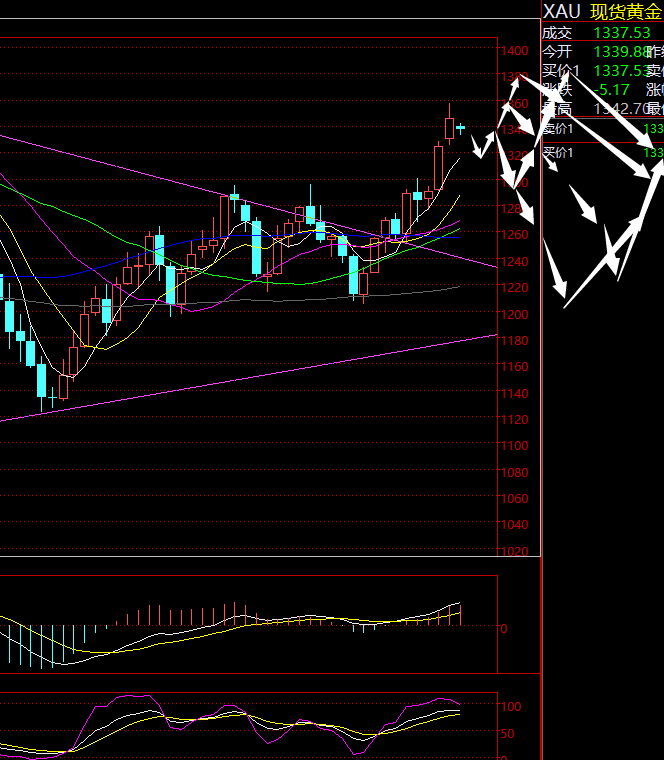Viewport: 664px width, 760px height.
Task: Click the 1080 price axis label
Action: pyautogui.click(x=514, y=472)
